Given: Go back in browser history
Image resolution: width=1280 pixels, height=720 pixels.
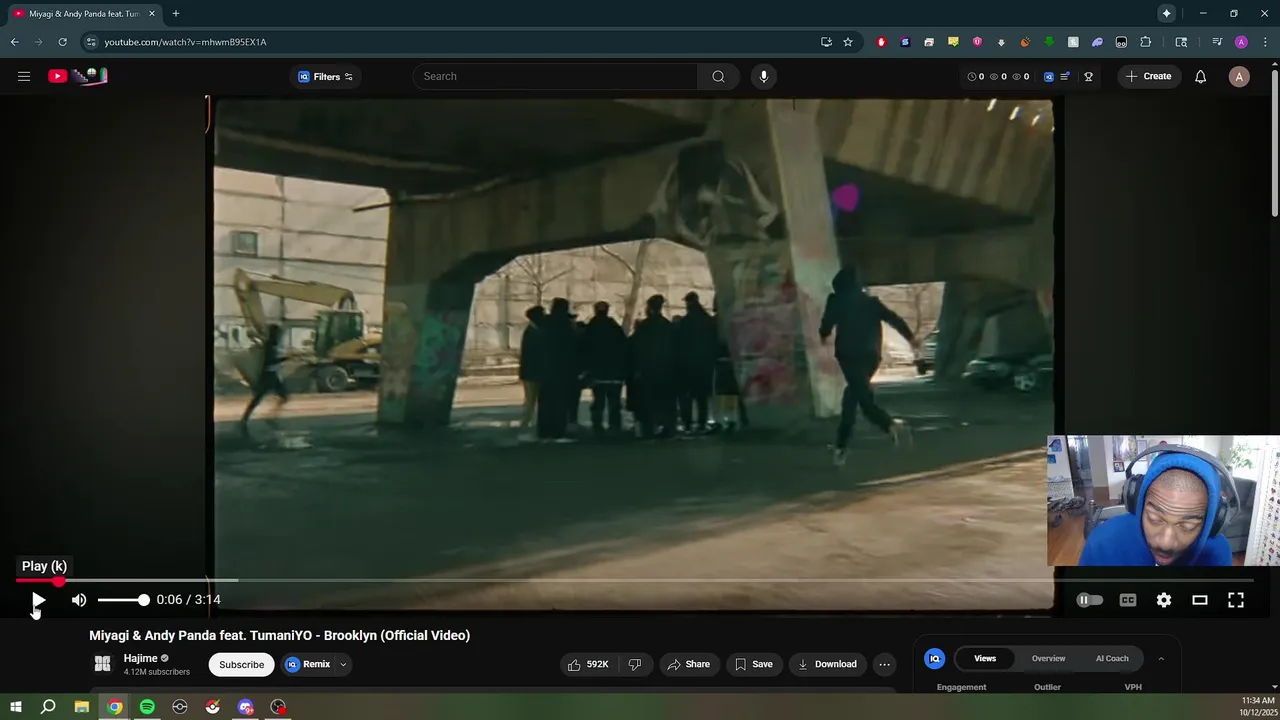Looking at the screenshot, I should tap(14, 42).
